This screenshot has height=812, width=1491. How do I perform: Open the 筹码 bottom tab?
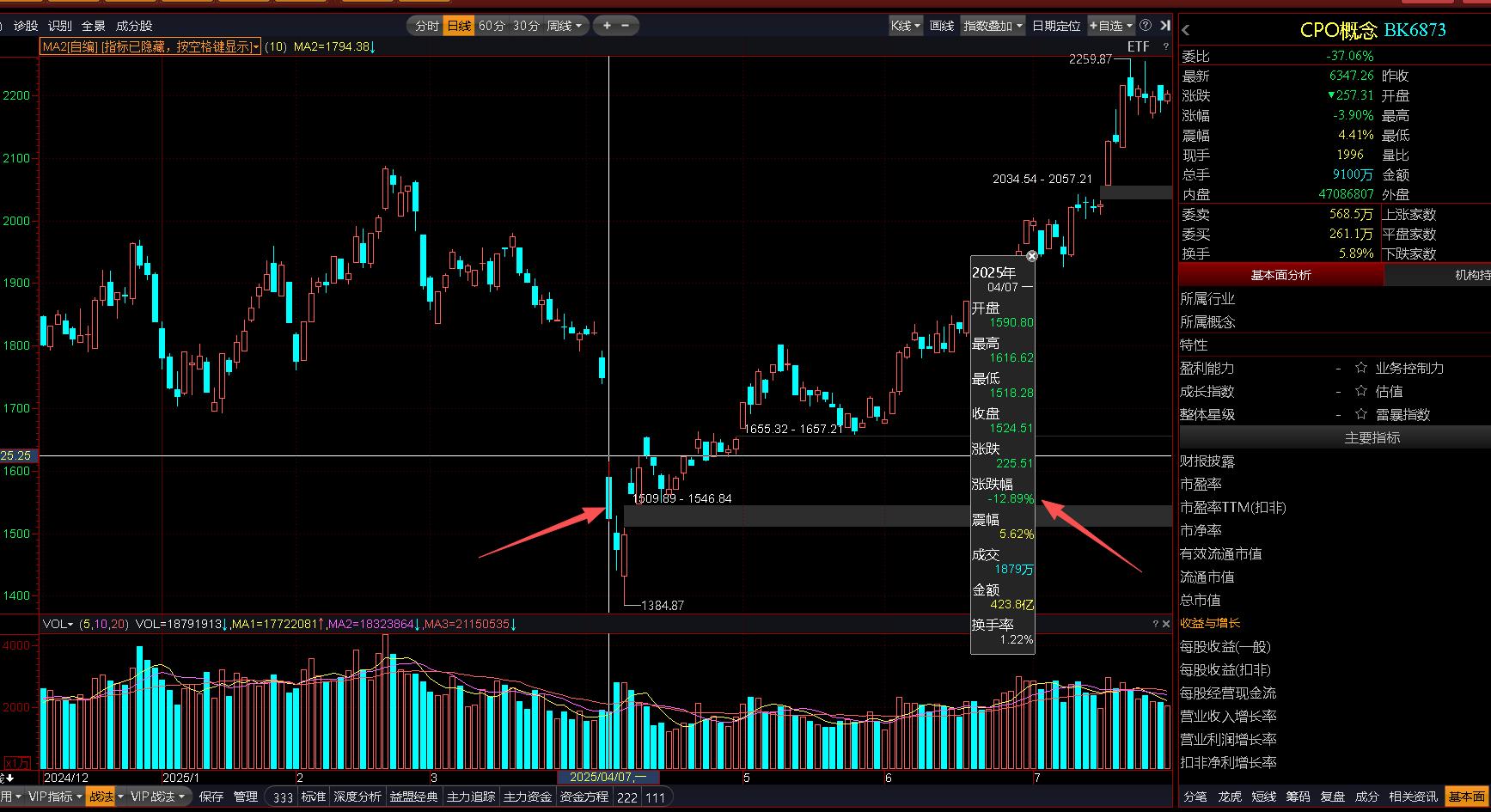click(1299, 797)
